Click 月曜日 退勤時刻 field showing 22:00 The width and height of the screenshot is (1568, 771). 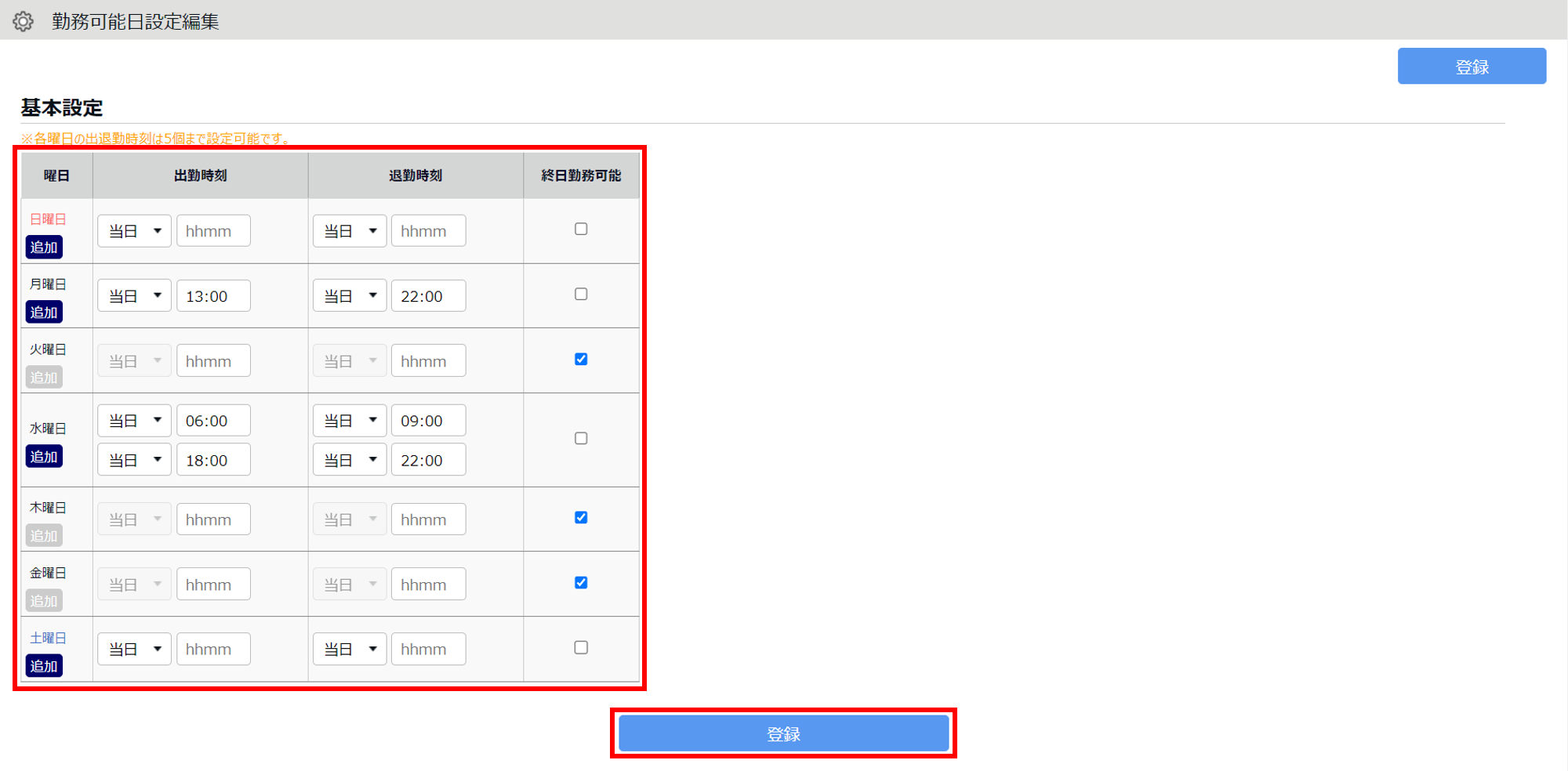(429, 296)
